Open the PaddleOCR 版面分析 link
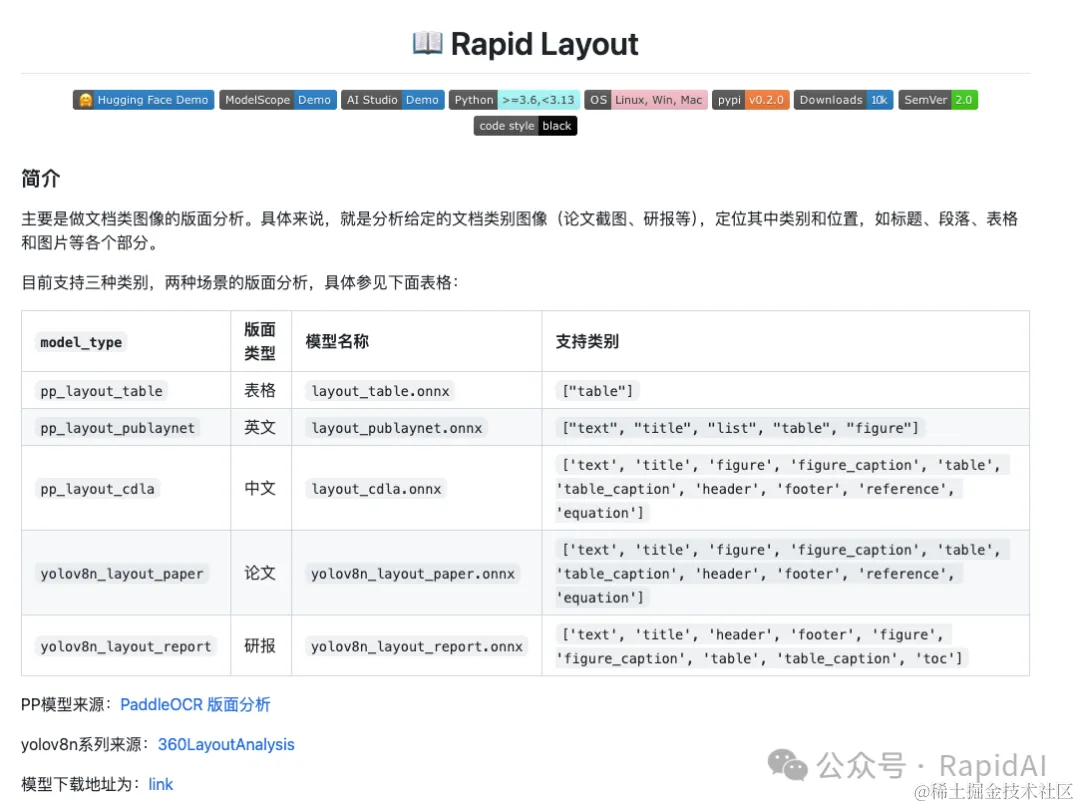The width and height of the screenshot is (1080, 808). click(195, 704)
